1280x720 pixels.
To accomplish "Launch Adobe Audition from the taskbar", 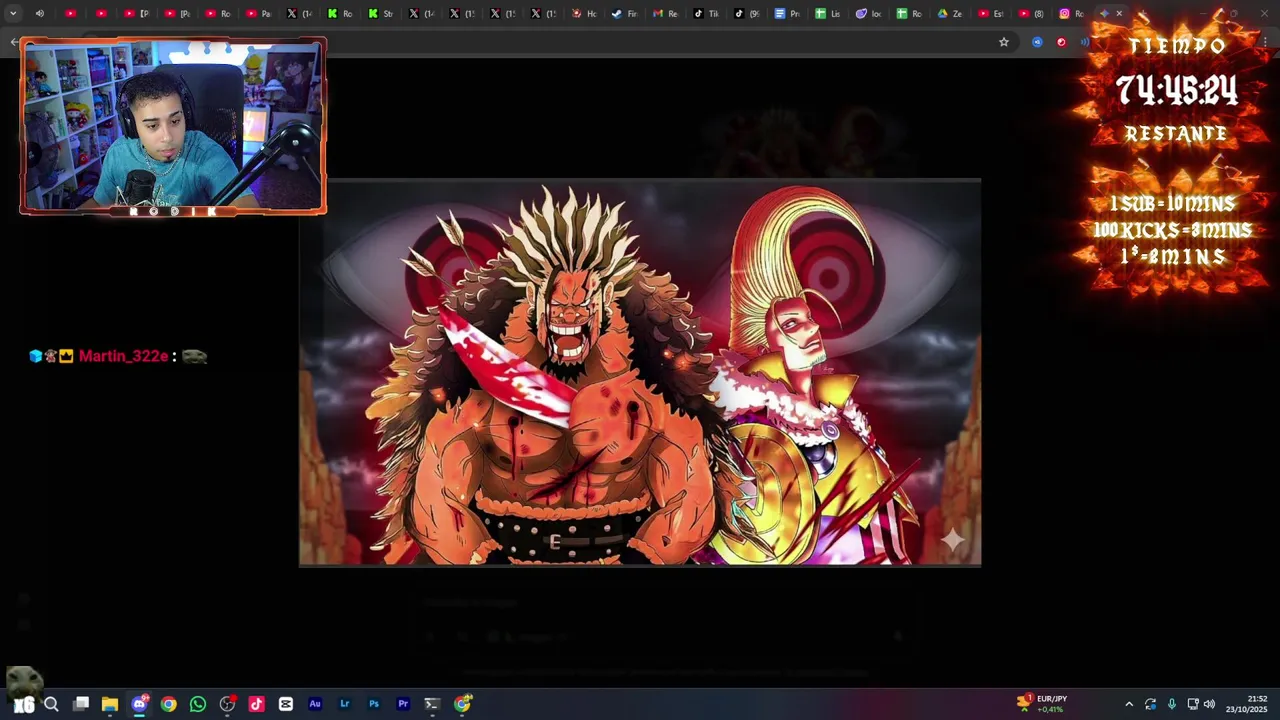I will [315, 704].
